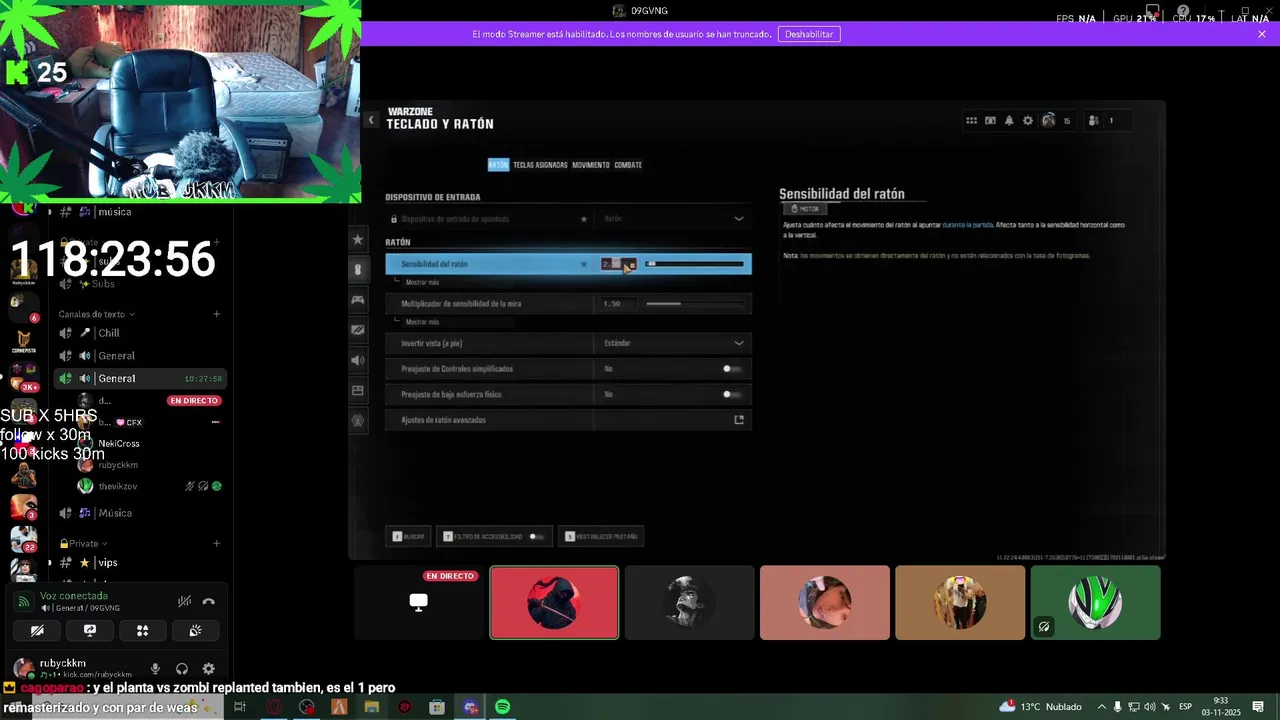Open the vips text channel in Discord
1280x720 pixels.
point(140,563)
